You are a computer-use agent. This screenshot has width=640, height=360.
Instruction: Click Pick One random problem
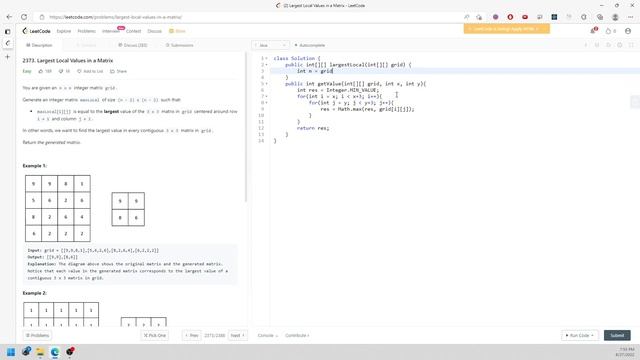click(x=155, y=336)
